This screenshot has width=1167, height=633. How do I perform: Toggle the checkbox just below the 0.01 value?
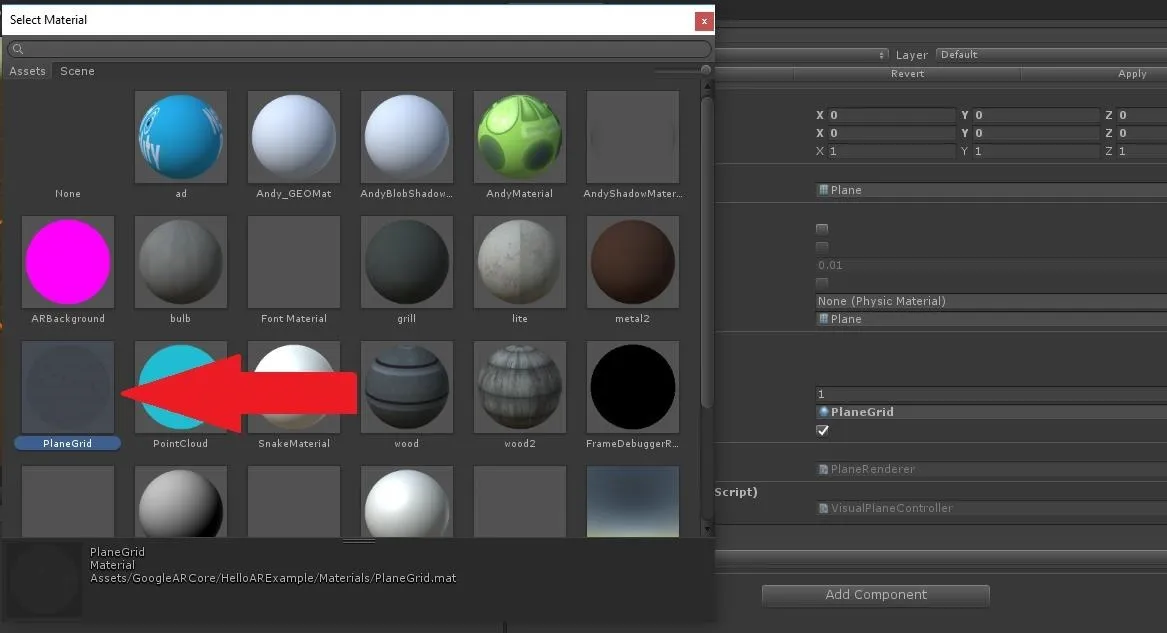point(822,283)
